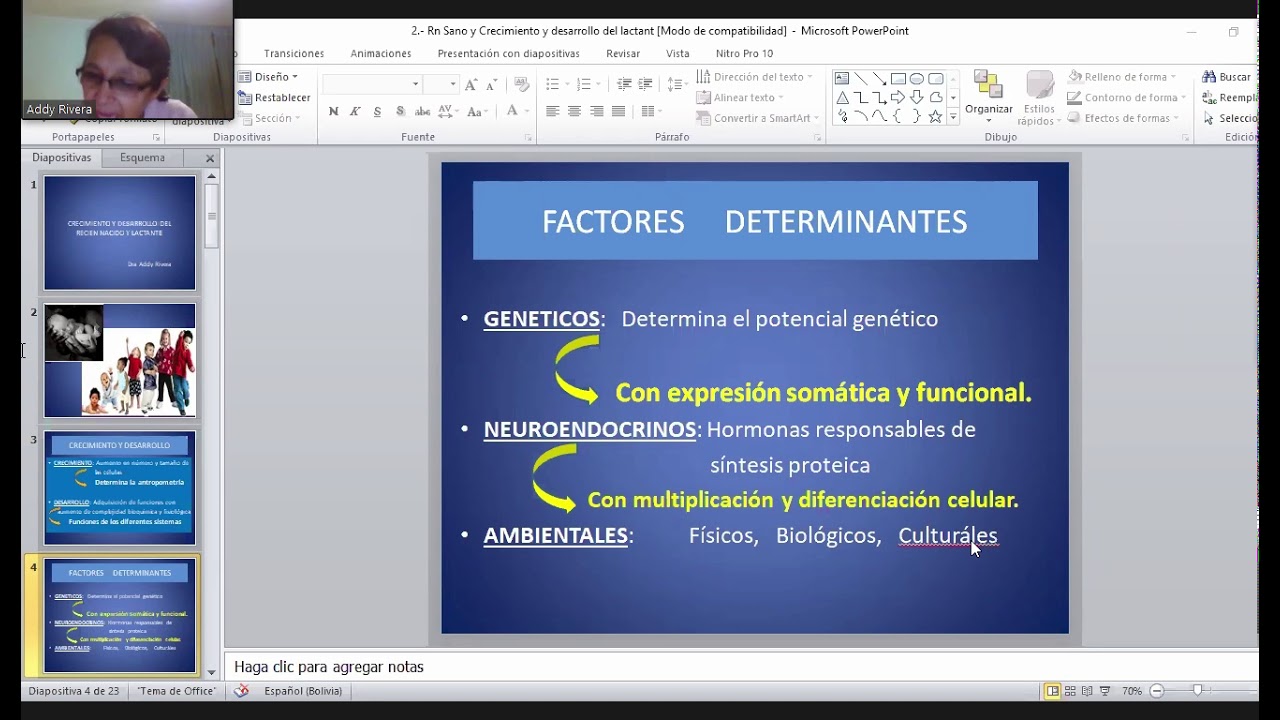The image size is (1280, 720).
Task: Switch to Esquema outline tab
Action: [142, 157]
